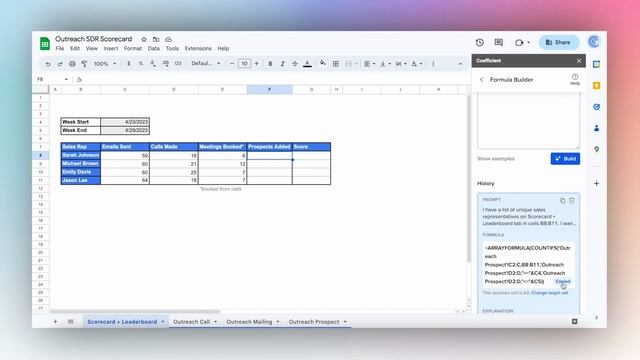Viewport: 640px width, 360px height.
Task: Open the Google Sheets home icon
Action: [x=44, y=43]
